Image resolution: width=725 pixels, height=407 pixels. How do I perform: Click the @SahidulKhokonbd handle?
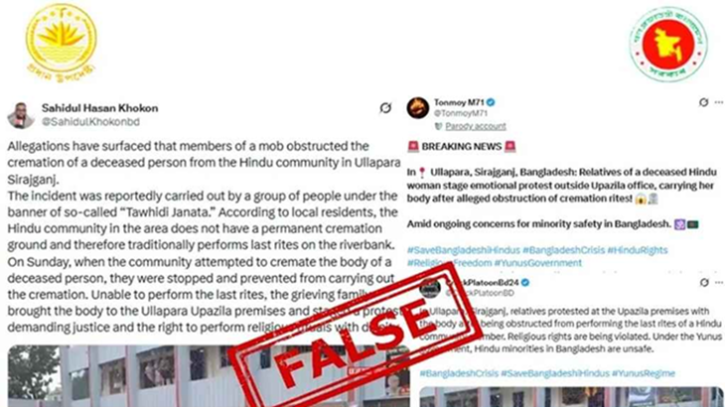(91, 122)
